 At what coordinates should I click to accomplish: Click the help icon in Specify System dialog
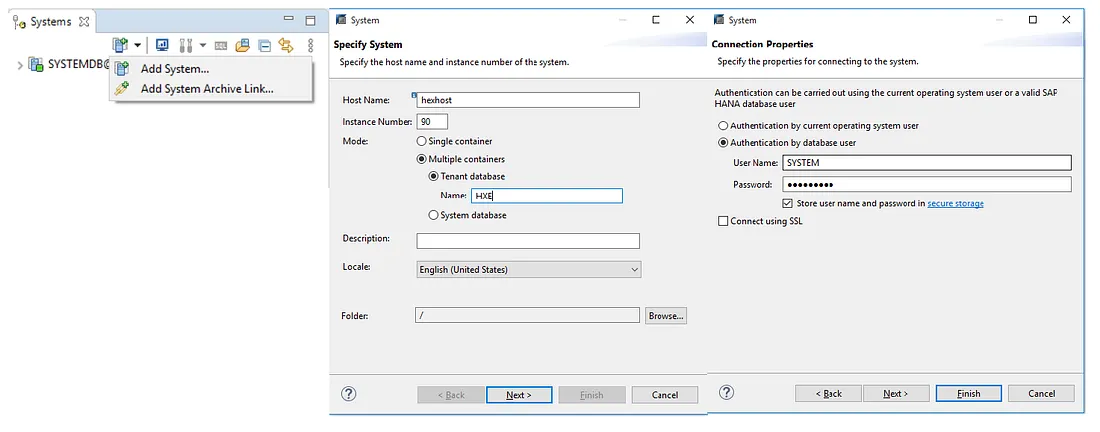click(x=349, y=393)
